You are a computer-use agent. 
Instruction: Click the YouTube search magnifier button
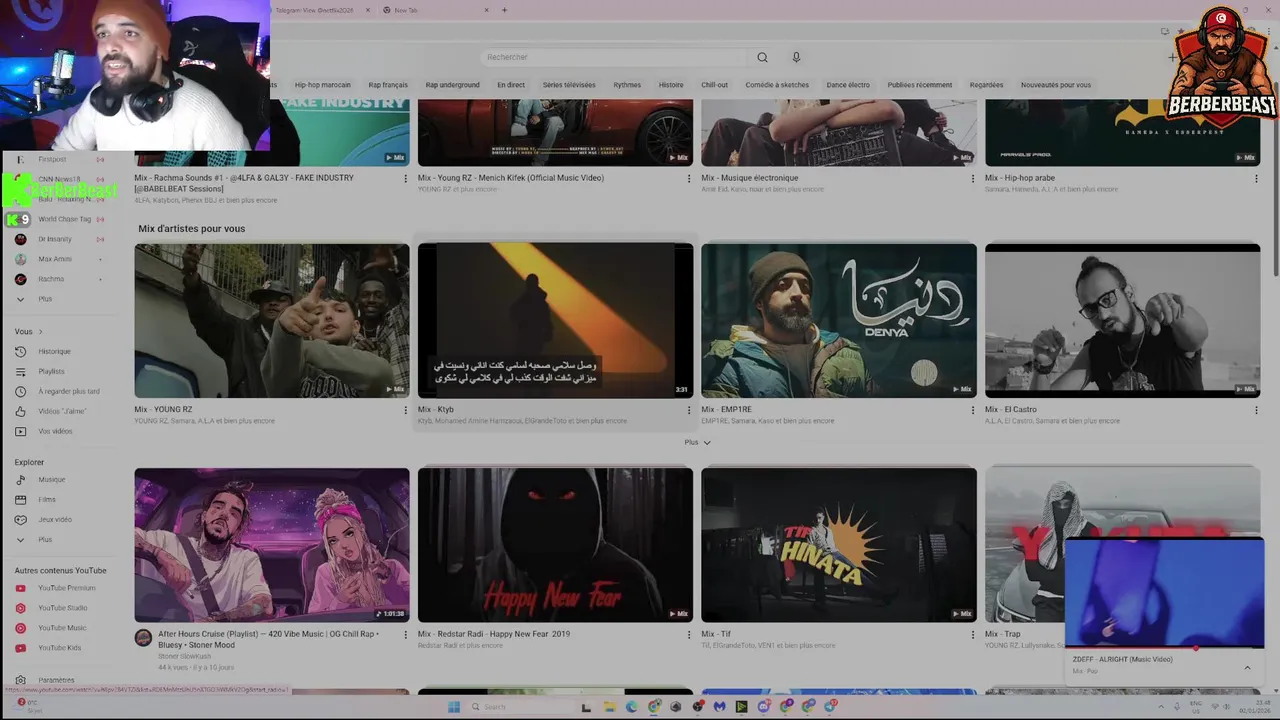[x=762, y=57]
